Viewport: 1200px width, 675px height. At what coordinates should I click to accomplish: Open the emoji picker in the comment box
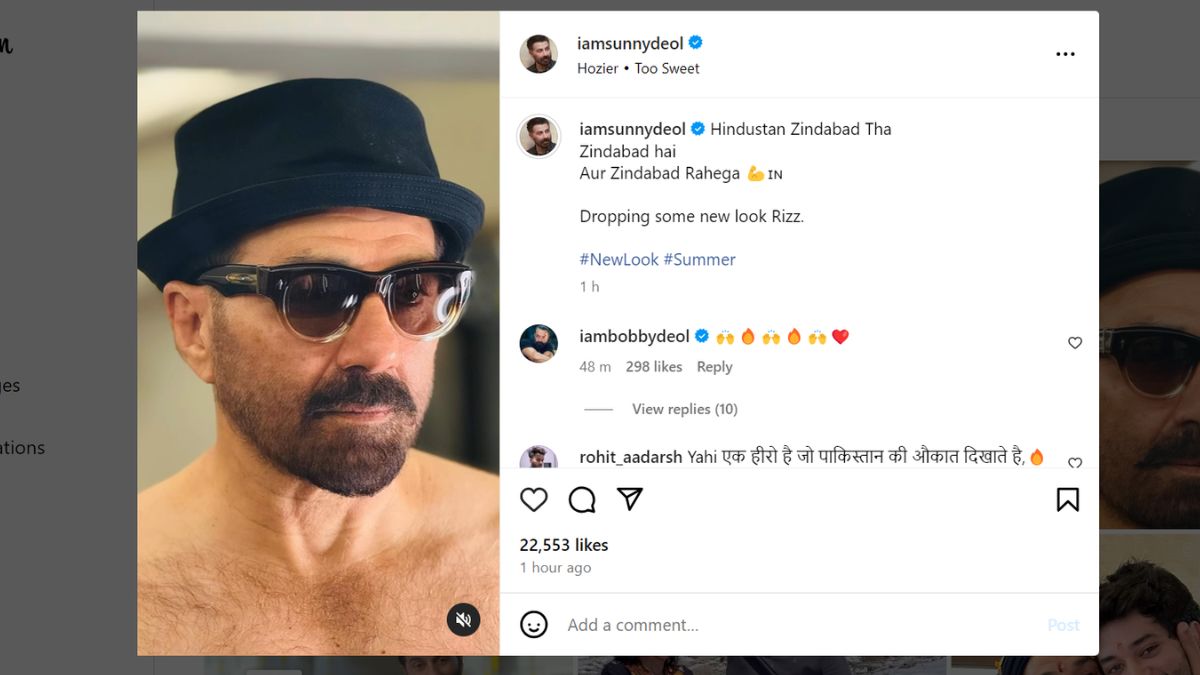pyautogui.click(x=534, y=625)
